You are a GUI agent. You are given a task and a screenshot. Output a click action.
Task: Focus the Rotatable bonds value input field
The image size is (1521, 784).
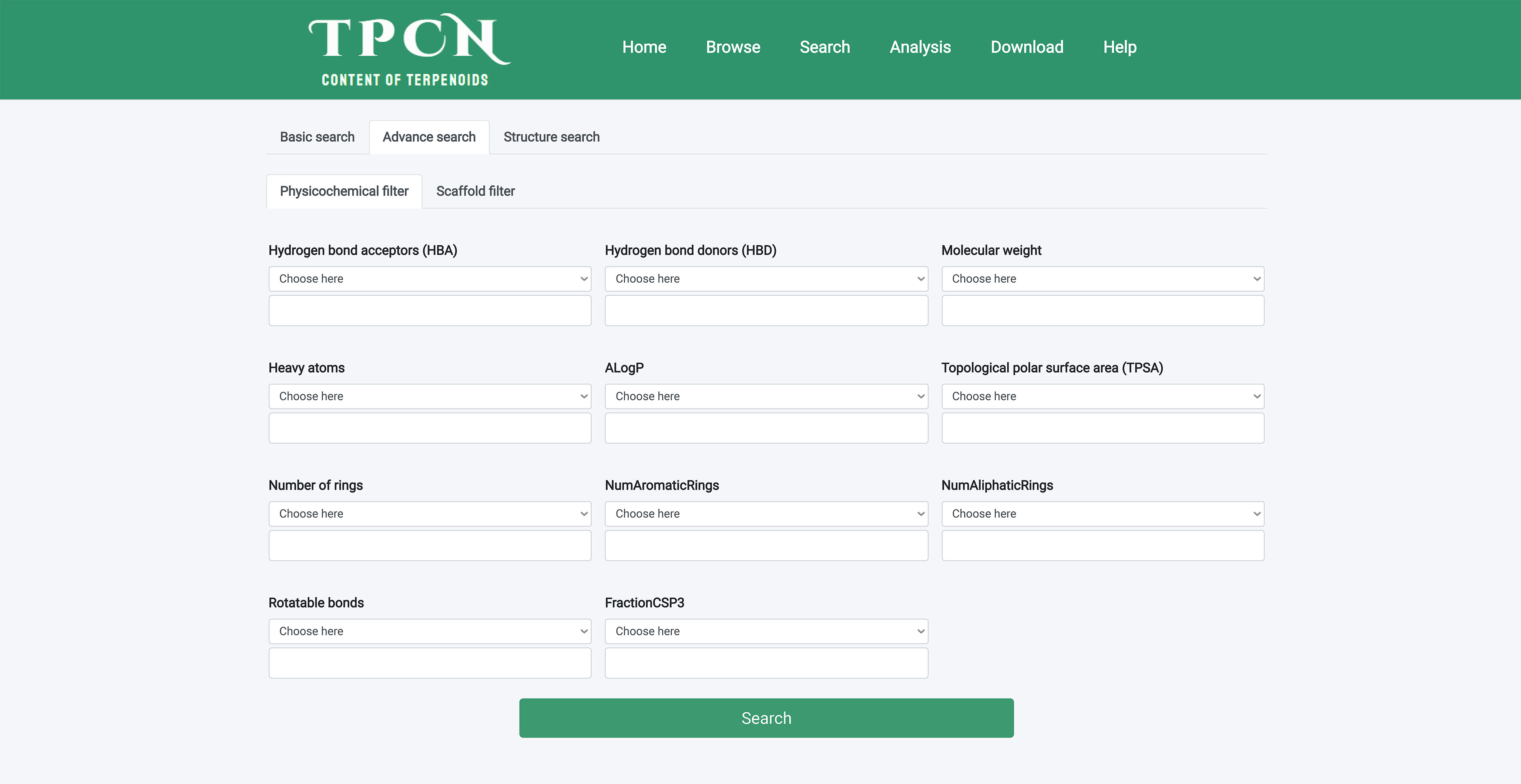pos(430,663)
